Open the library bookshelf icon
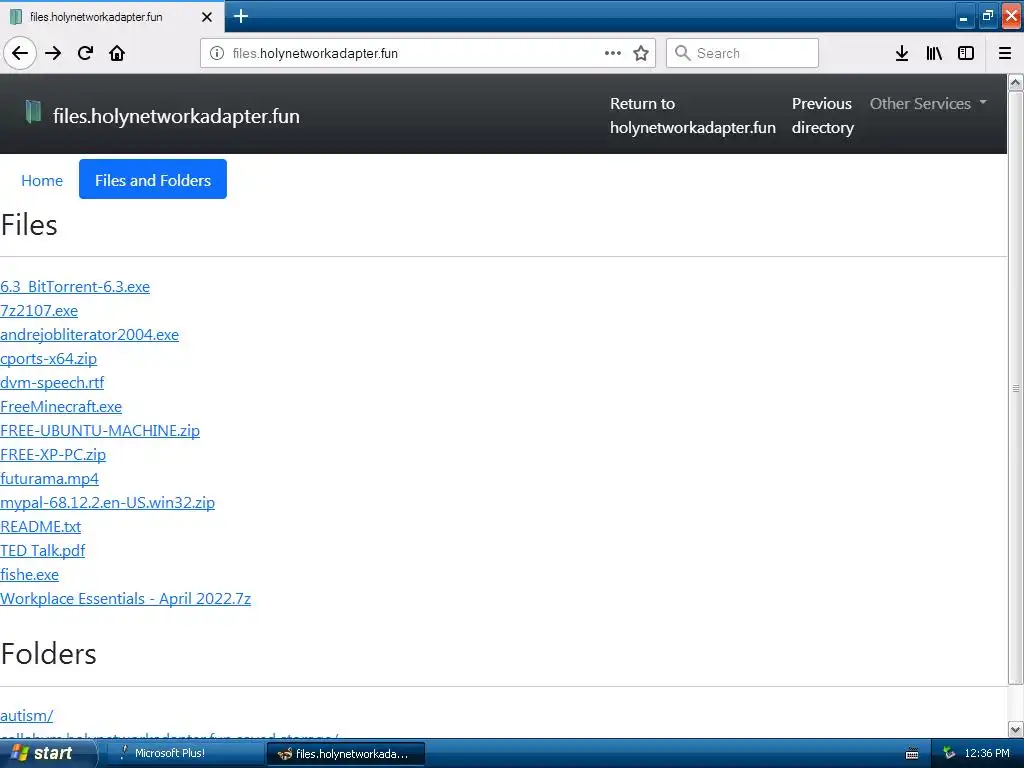The width and height of the screenshot is (1024, 768). [934, 53]
